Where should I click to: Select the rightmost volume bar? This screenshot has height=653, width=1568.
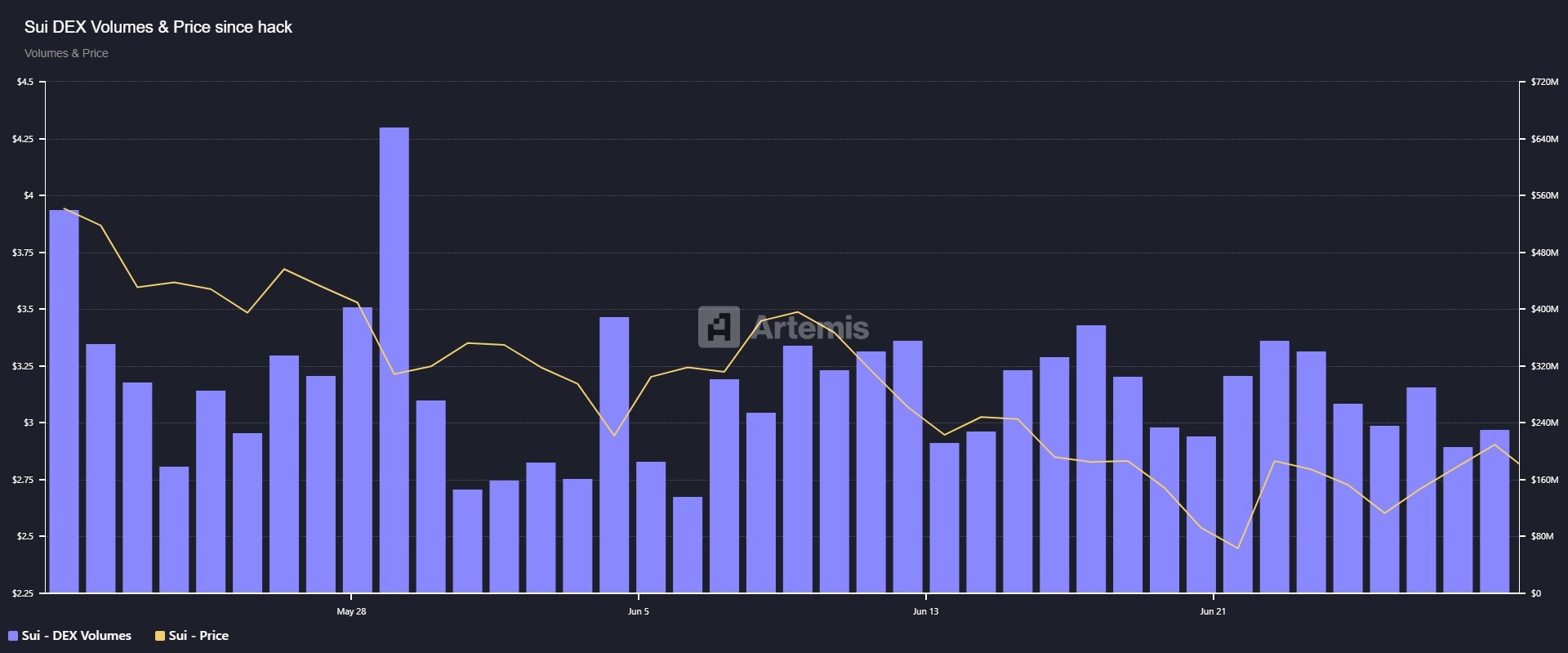tap(1494, 511)
